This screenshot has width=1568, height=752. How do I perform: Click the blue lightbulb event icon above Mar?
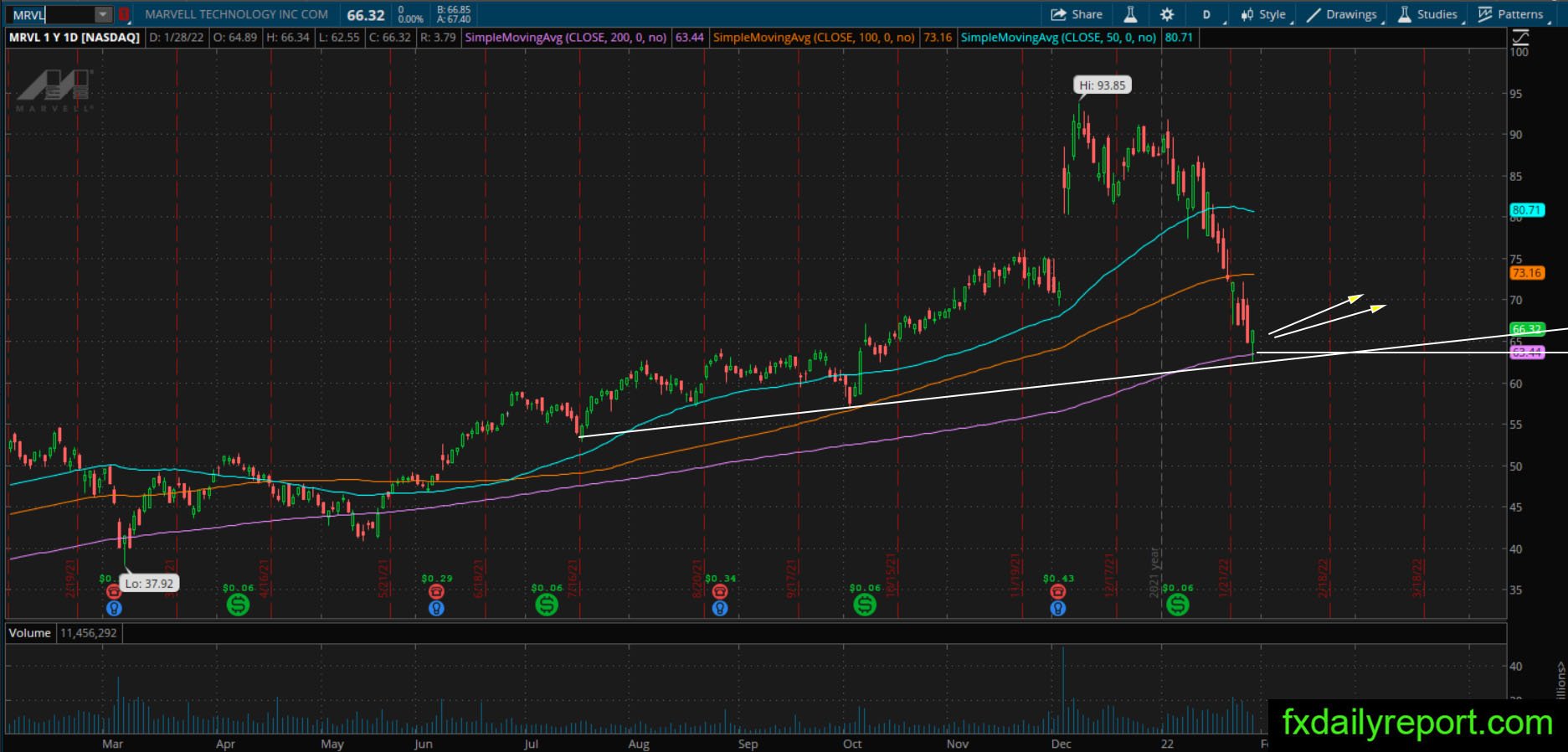point(114,608)
